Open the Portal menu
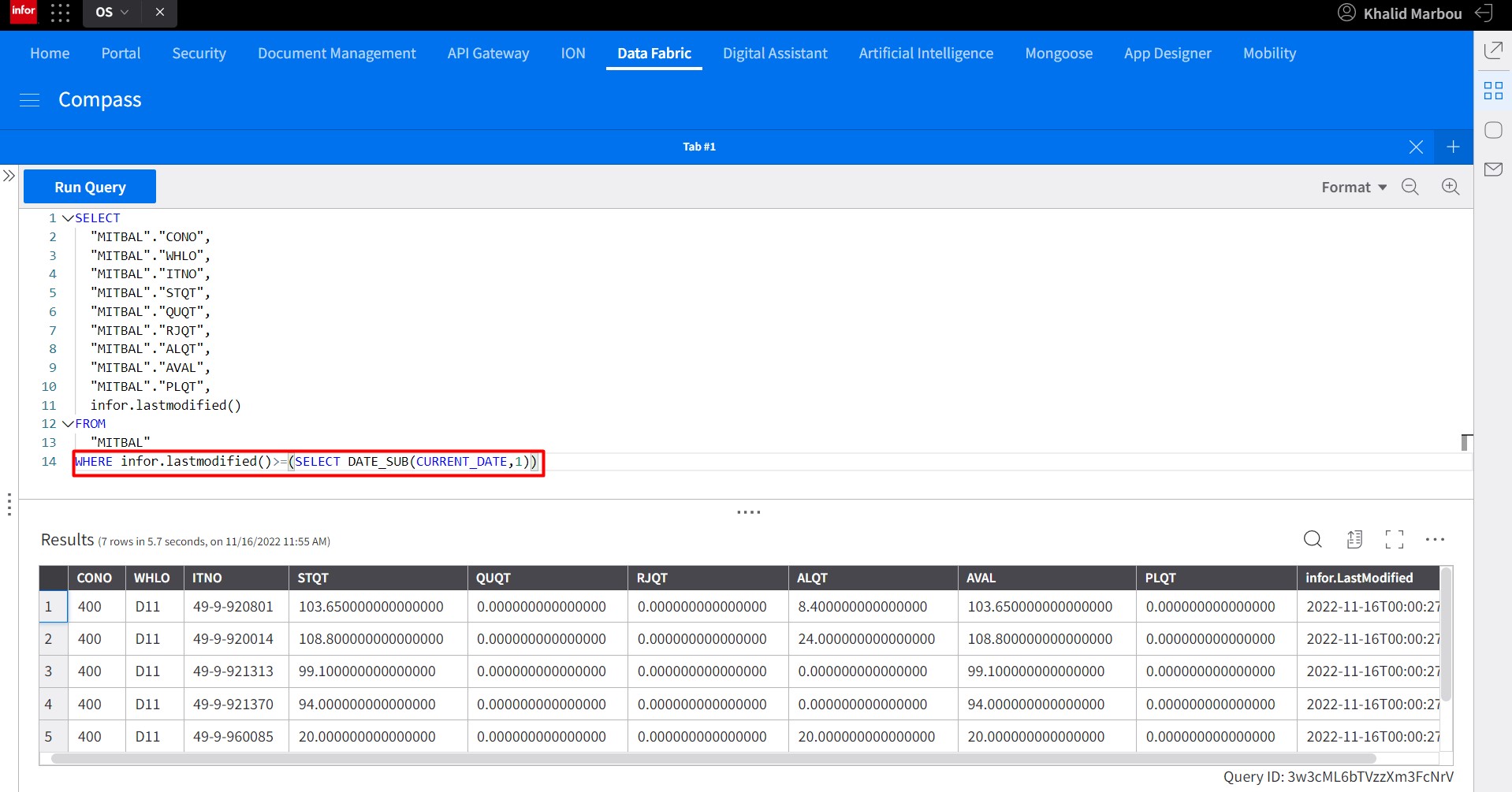 (x=121, y=53)
